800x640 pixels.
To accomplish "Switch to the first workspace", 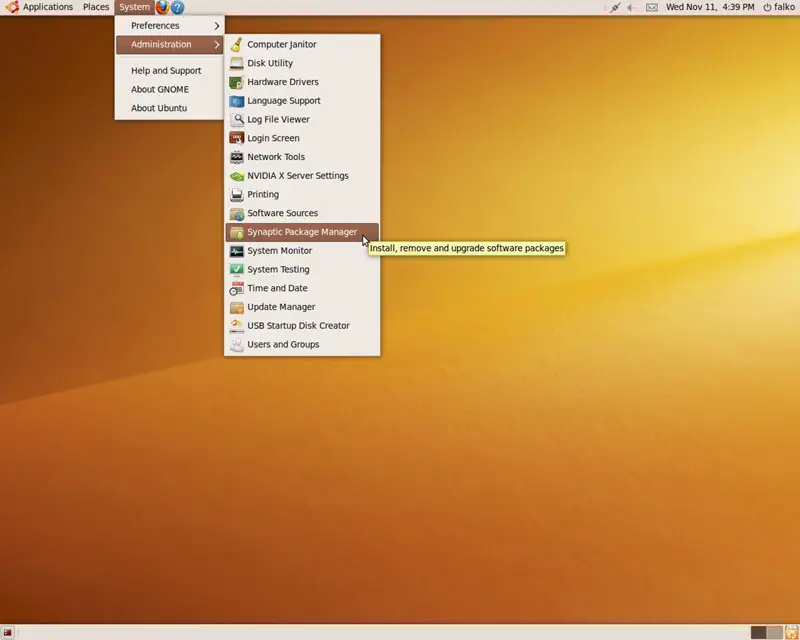I will tap(759, 633).
